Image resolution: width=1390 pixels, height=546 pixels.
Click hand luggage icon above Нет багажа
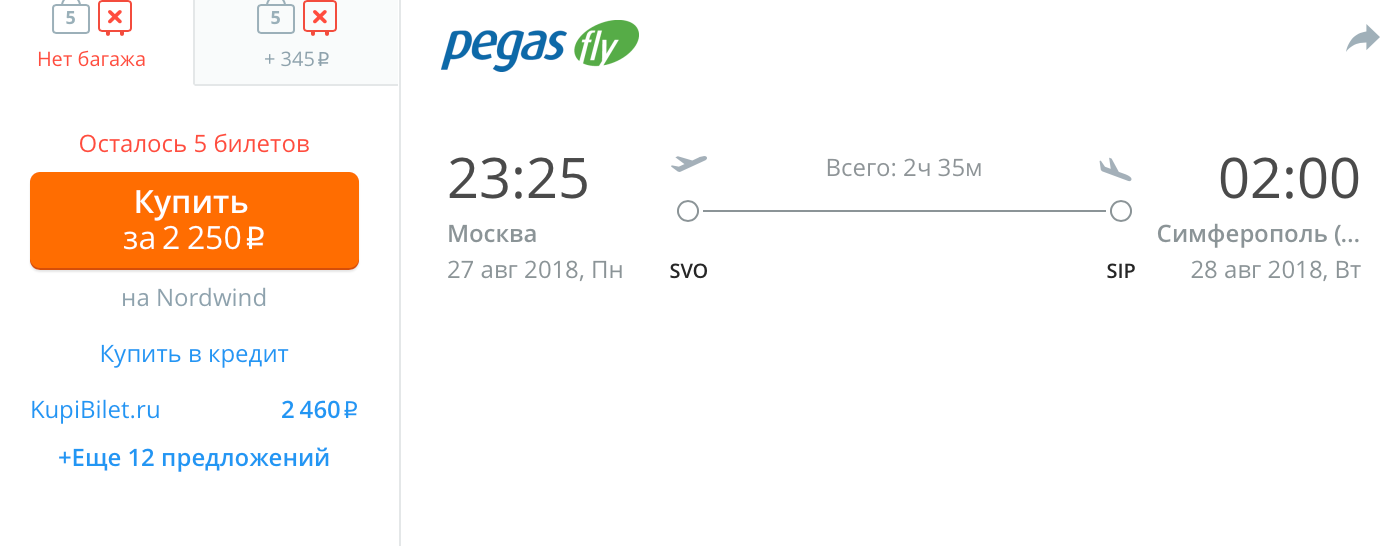[71, 17]
